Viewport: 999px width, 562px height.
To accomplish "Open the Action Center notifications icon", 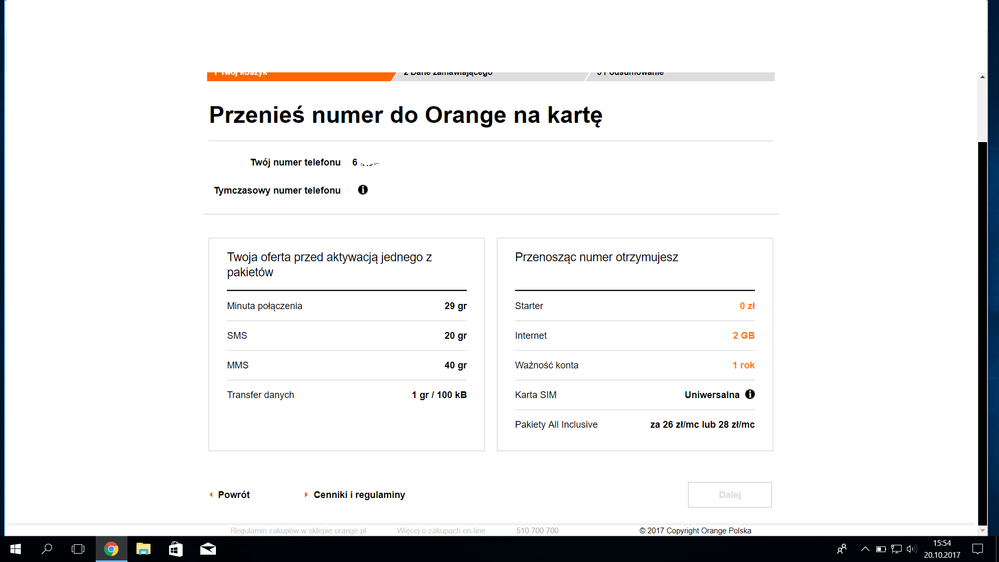I will point(978,549).
